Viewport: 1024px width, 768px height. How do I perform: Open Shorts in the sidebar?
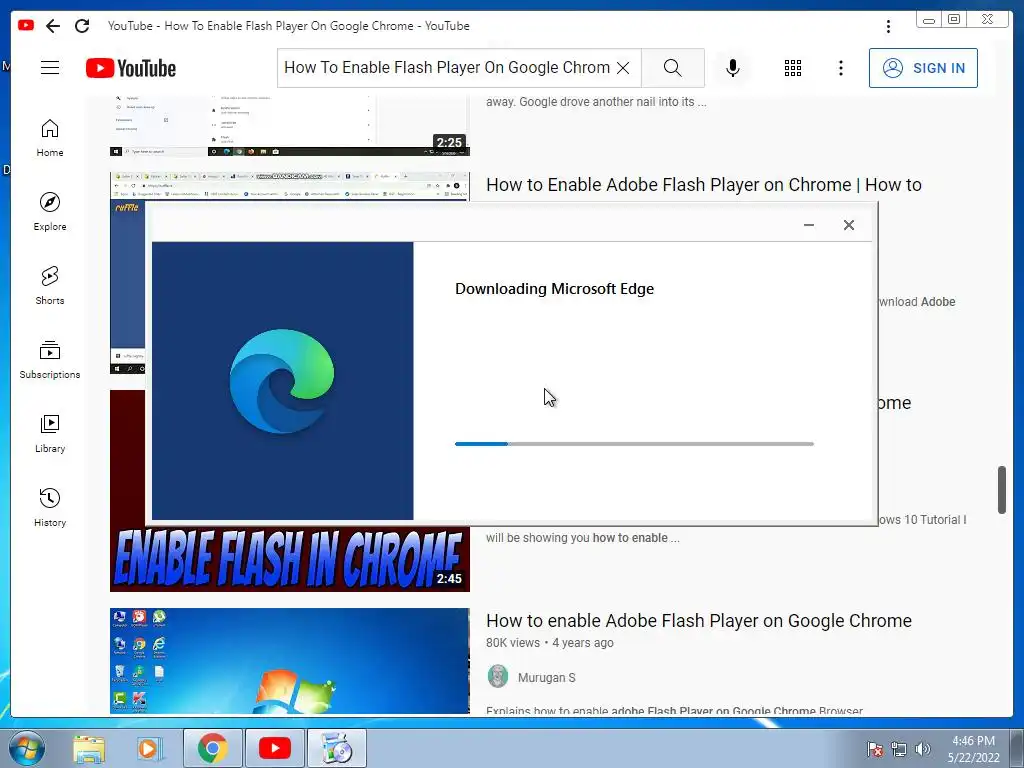pos(50,286)
